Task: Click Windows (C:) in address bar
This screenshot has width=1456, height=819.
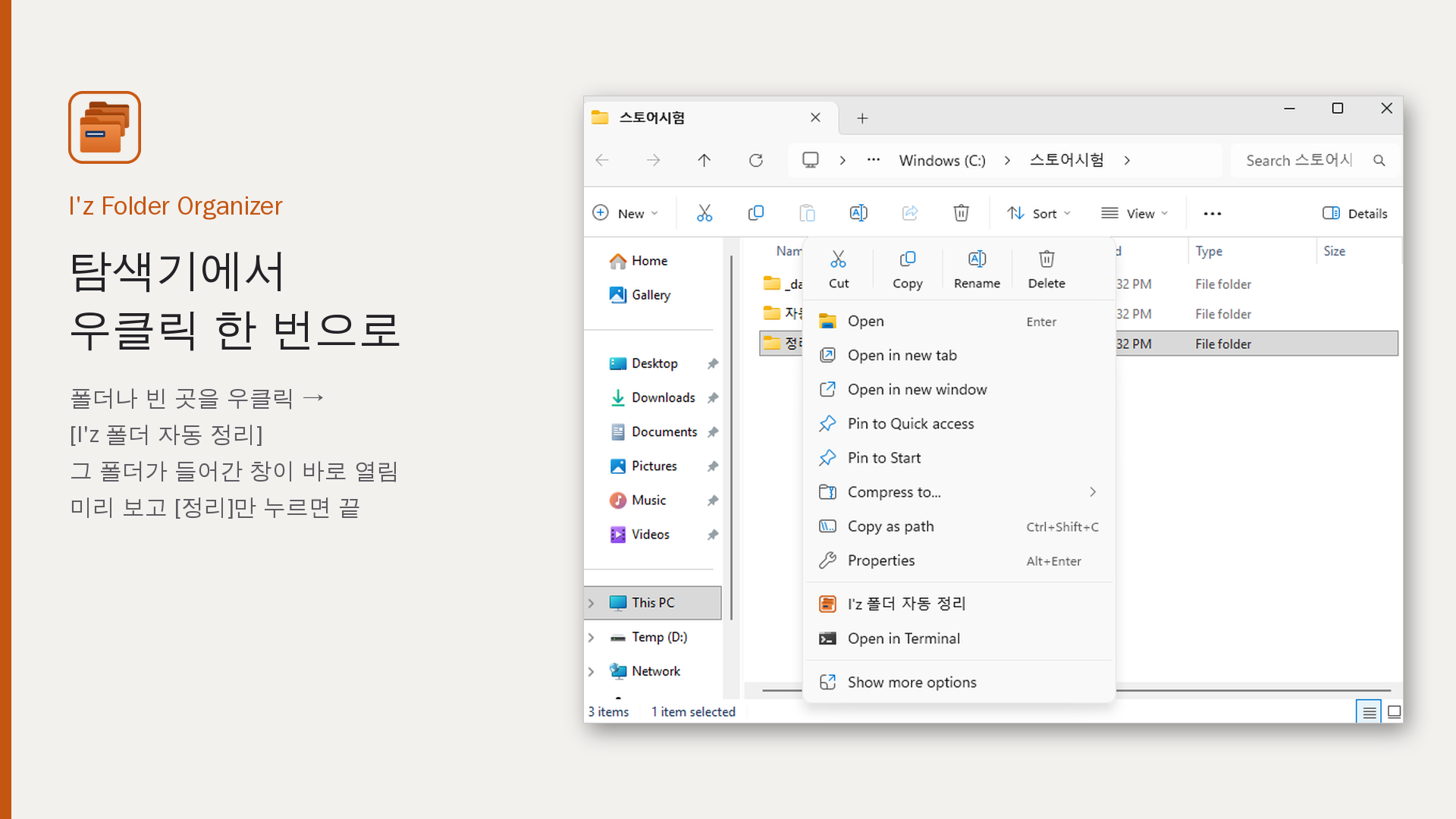Action: (942, 160)
